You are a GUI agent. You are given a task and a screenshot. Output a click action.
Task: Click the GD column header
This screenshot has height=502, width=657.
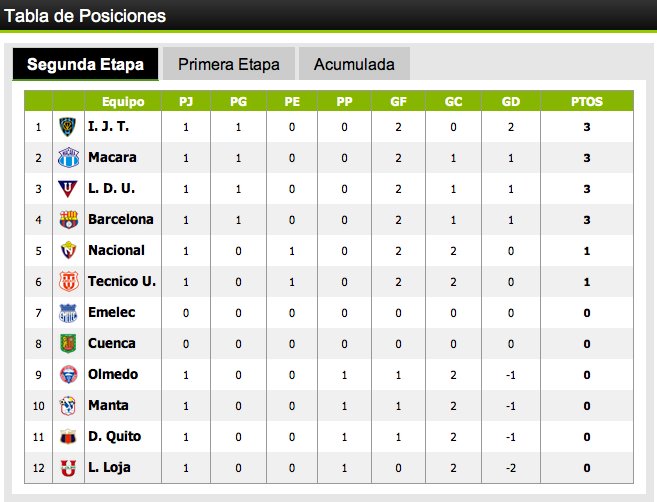[x=511, y=101]
